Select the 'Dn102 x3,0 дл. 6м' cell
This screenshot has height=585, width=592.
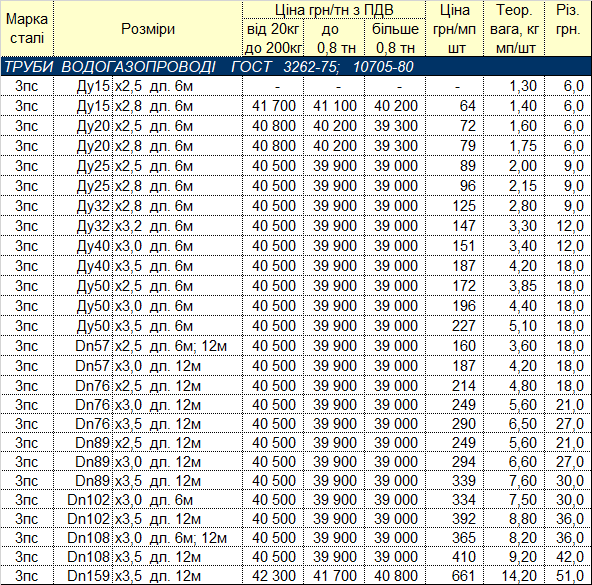(x=148, y=500)
